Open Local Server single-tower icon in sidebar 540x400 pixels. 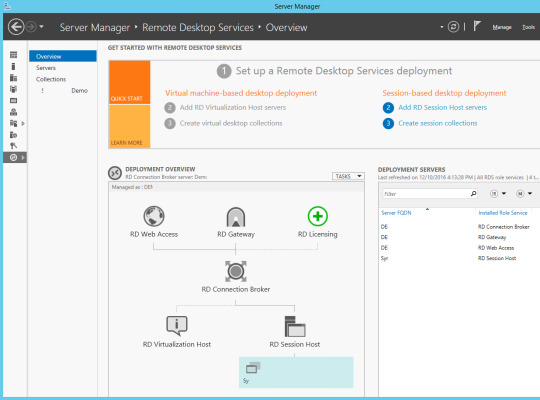click(13, 66)
